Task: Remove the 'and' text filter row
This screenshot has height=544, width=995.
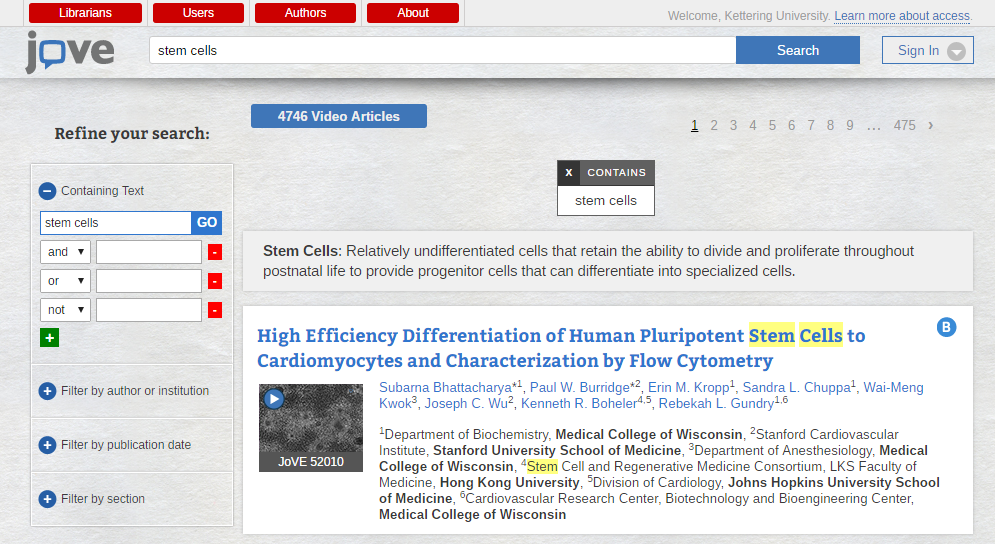Action: [215, 253]
